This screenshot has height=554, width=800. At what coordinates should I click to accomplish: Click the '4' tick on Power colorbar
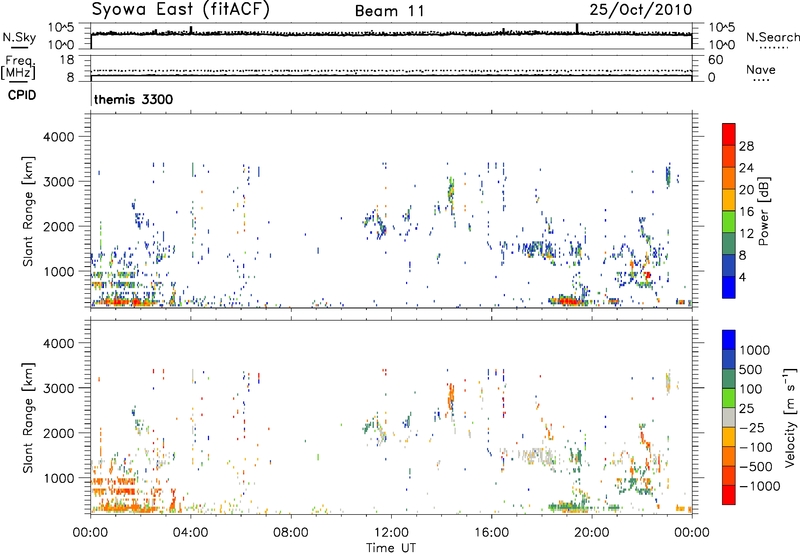[x=742, y=277]
